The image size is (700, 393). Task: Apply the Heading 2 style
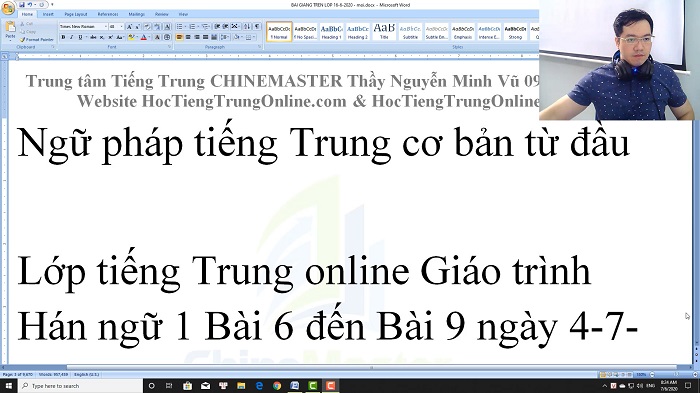[x=358, y=32]
